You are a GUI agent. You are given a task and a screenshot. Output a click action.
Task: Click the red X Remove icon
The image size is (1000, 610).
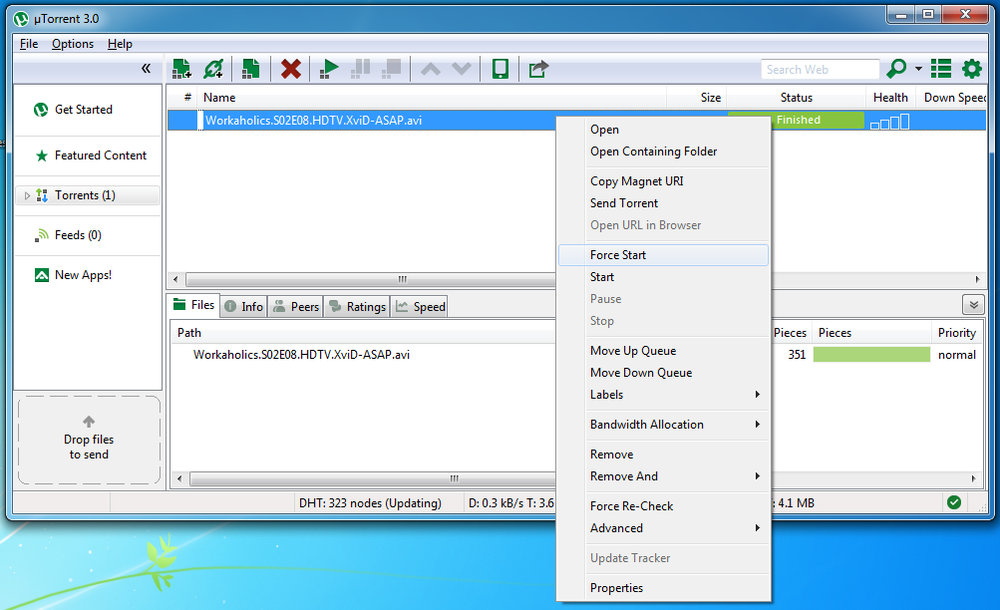click(x=291, y=68)
